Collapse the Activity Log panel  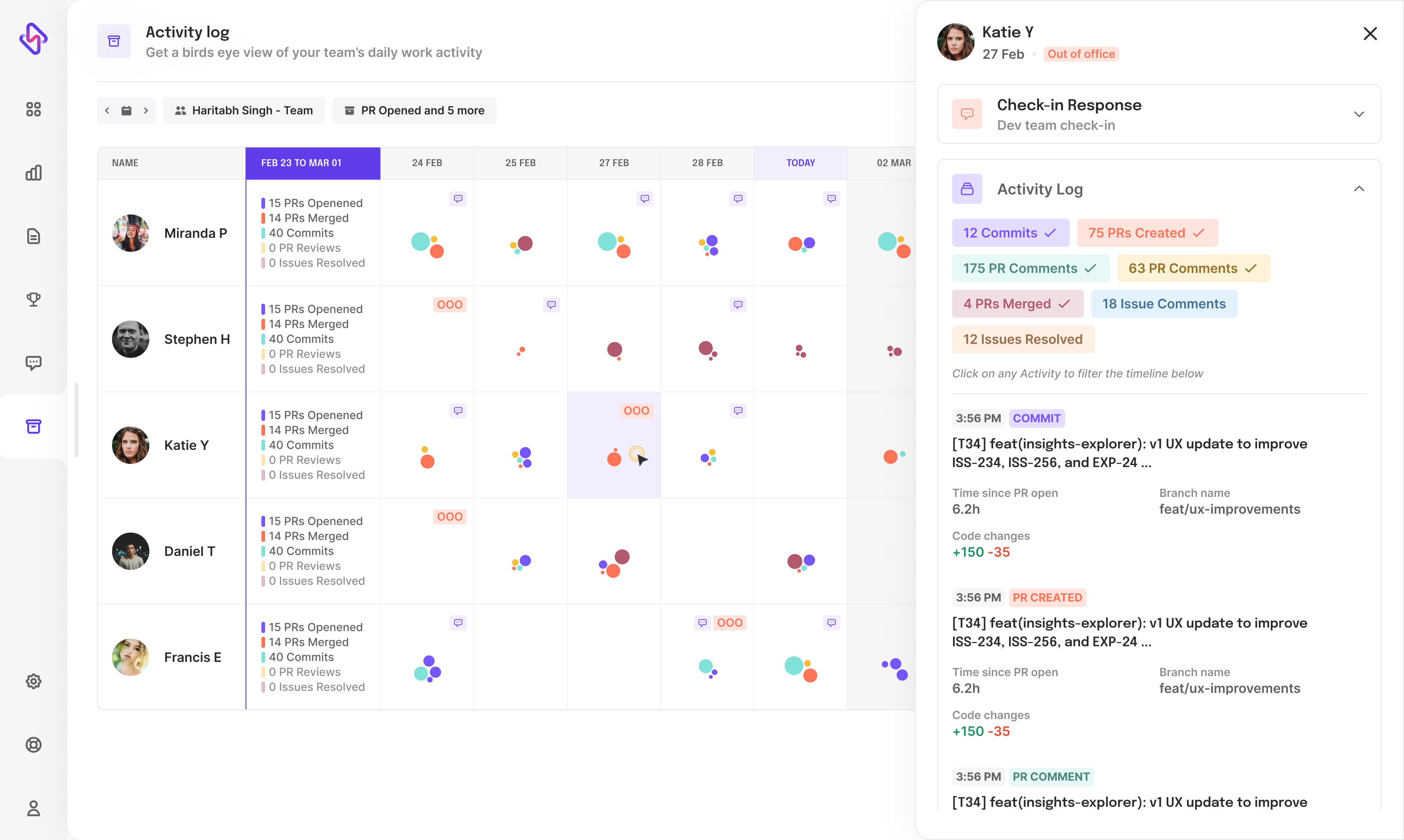[x=1359, y=189]
